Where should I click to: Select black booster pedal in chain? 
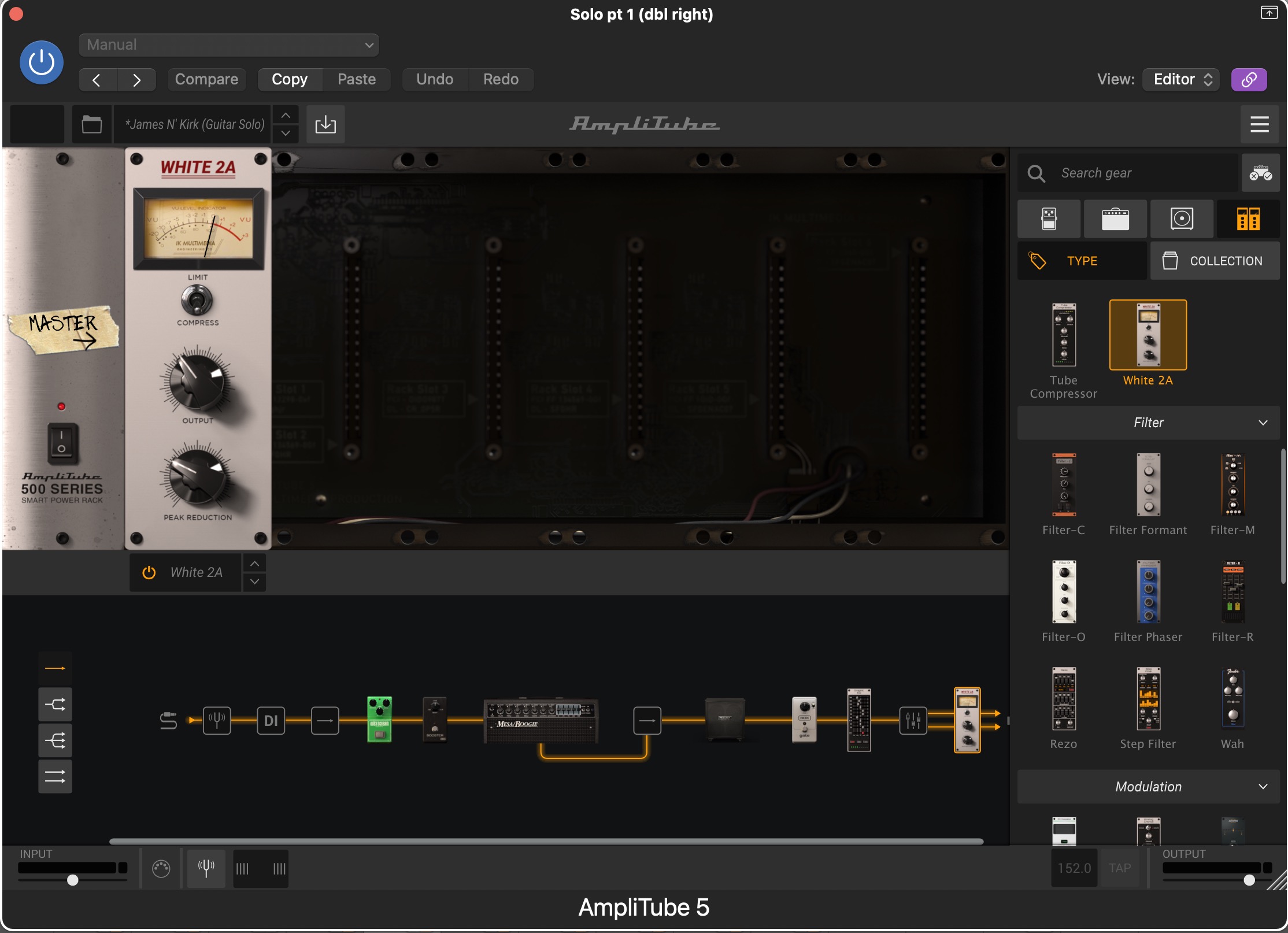tap(435, 720)
